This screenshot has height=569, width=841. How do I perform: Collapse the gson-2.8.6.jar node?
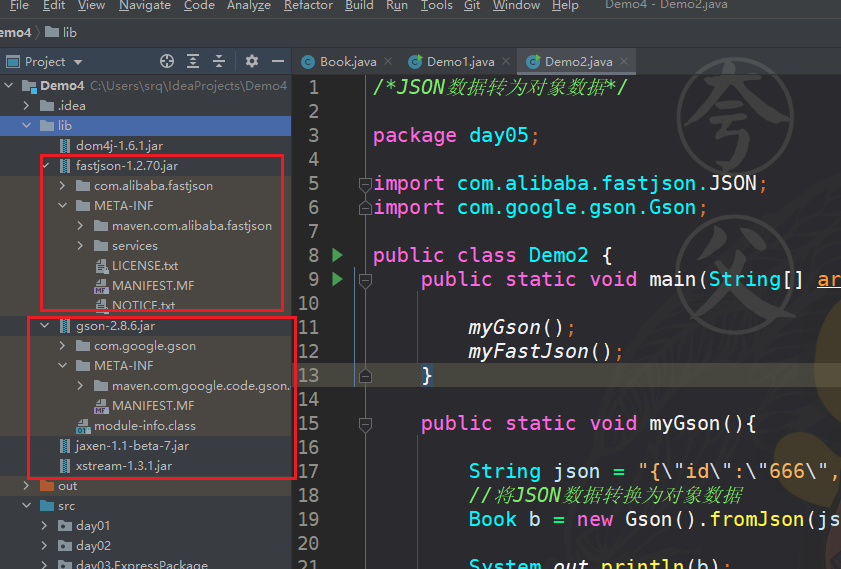click(45, 326)
